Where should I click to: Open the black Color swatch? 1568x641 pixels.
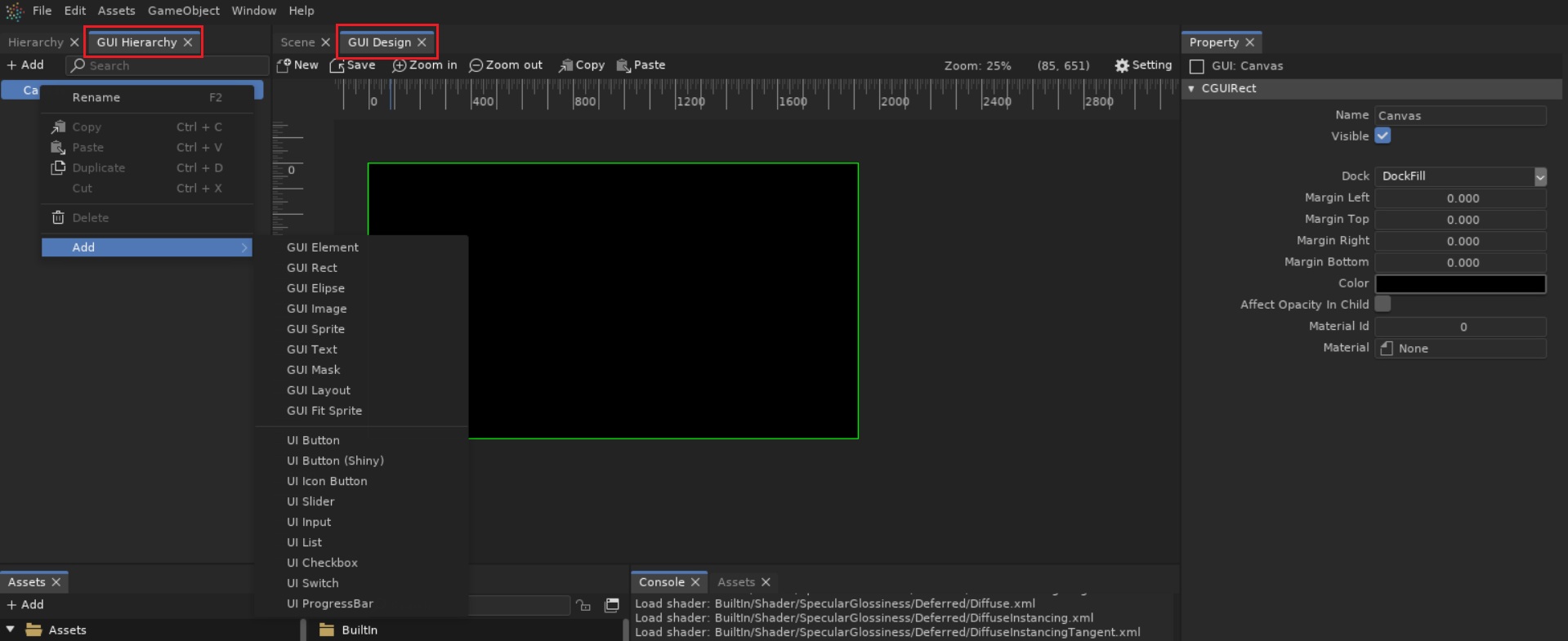tap(1461, 284)
